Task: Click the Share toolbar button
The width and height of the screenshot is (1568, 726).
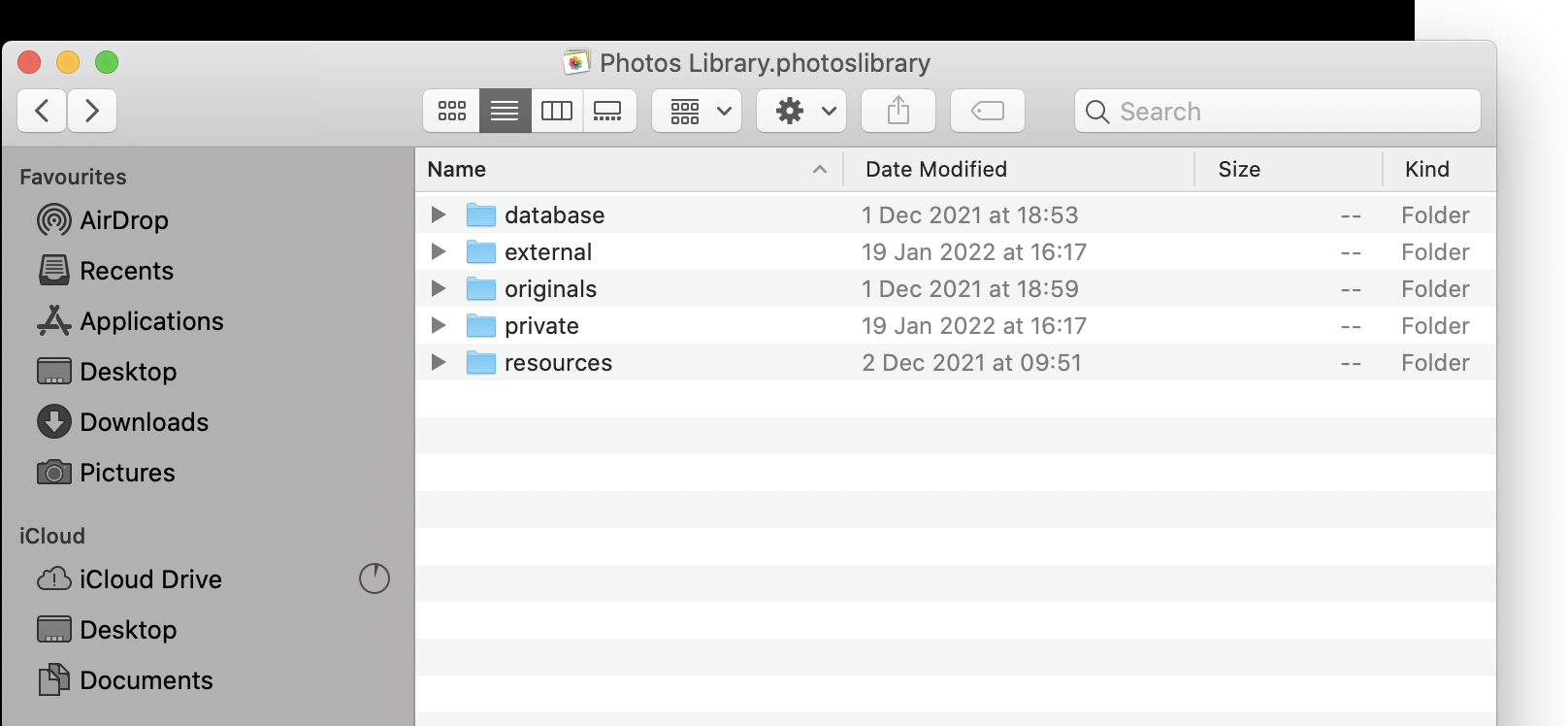Action: [898, 111]
